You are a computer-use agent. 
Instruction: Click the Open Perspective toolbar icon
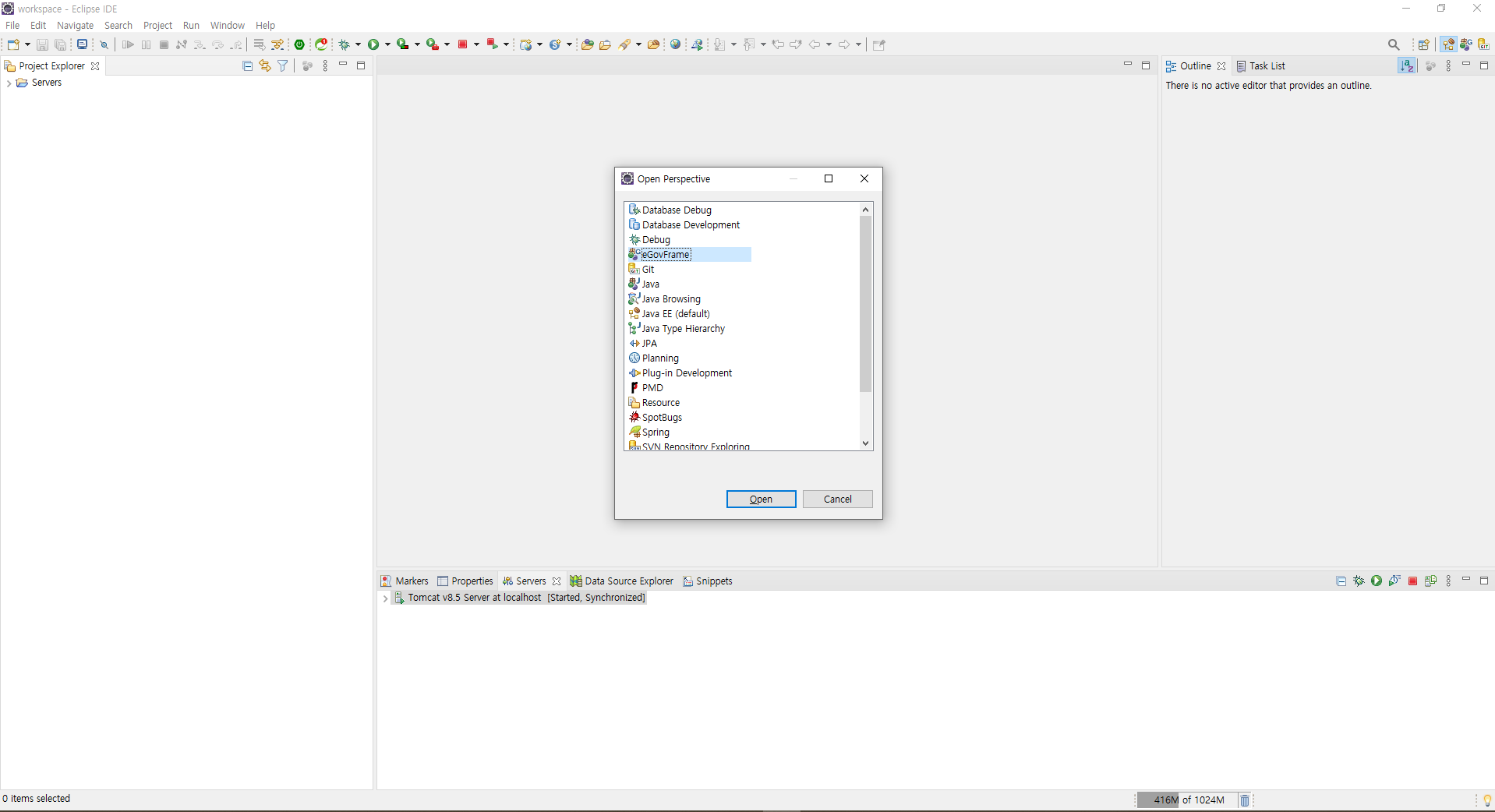pyautogui.click(x=1424, y=44)
